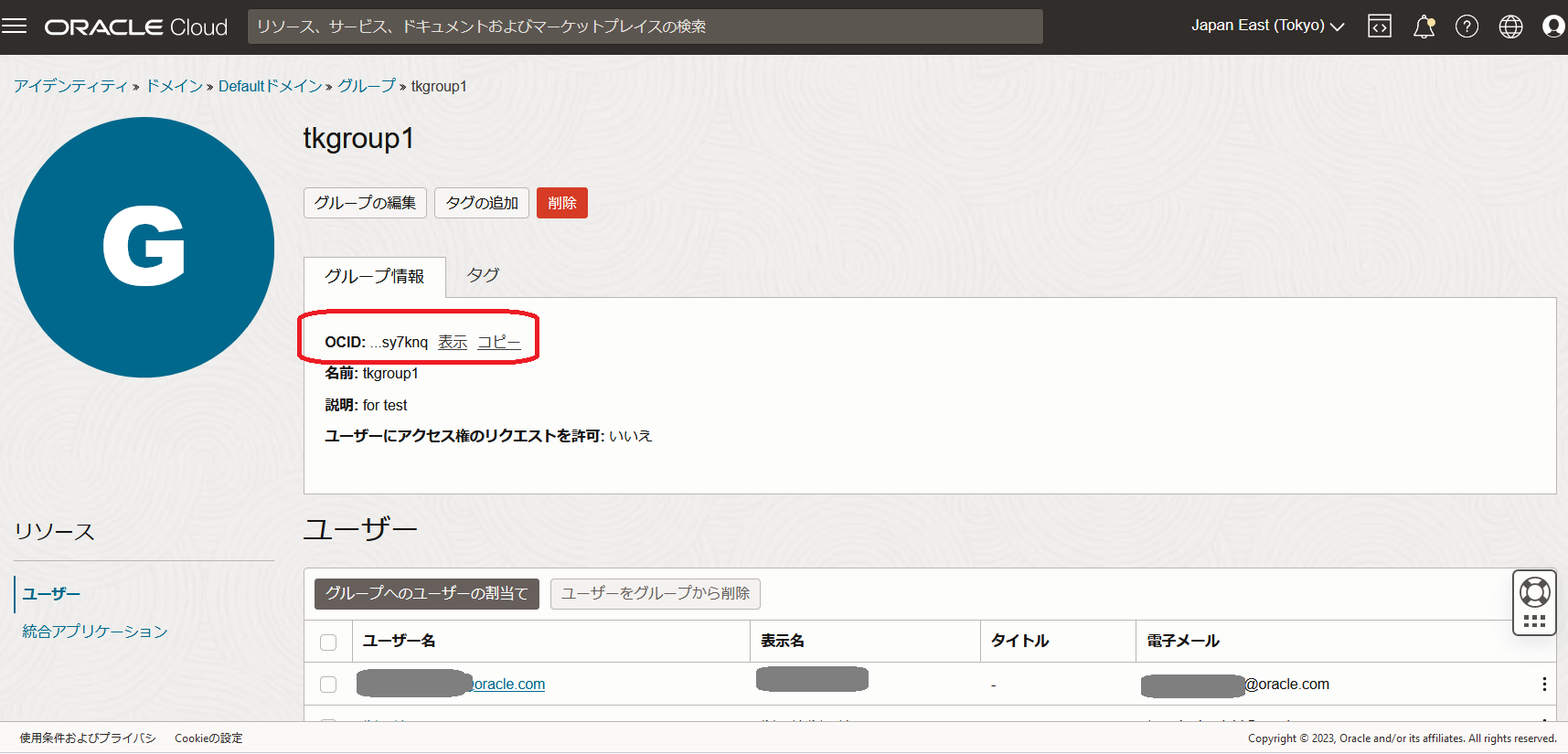The width and height of the screenshot is (1568, 754).
Task: Go to ドメイン breadcrumb
Action: (175, 86)
